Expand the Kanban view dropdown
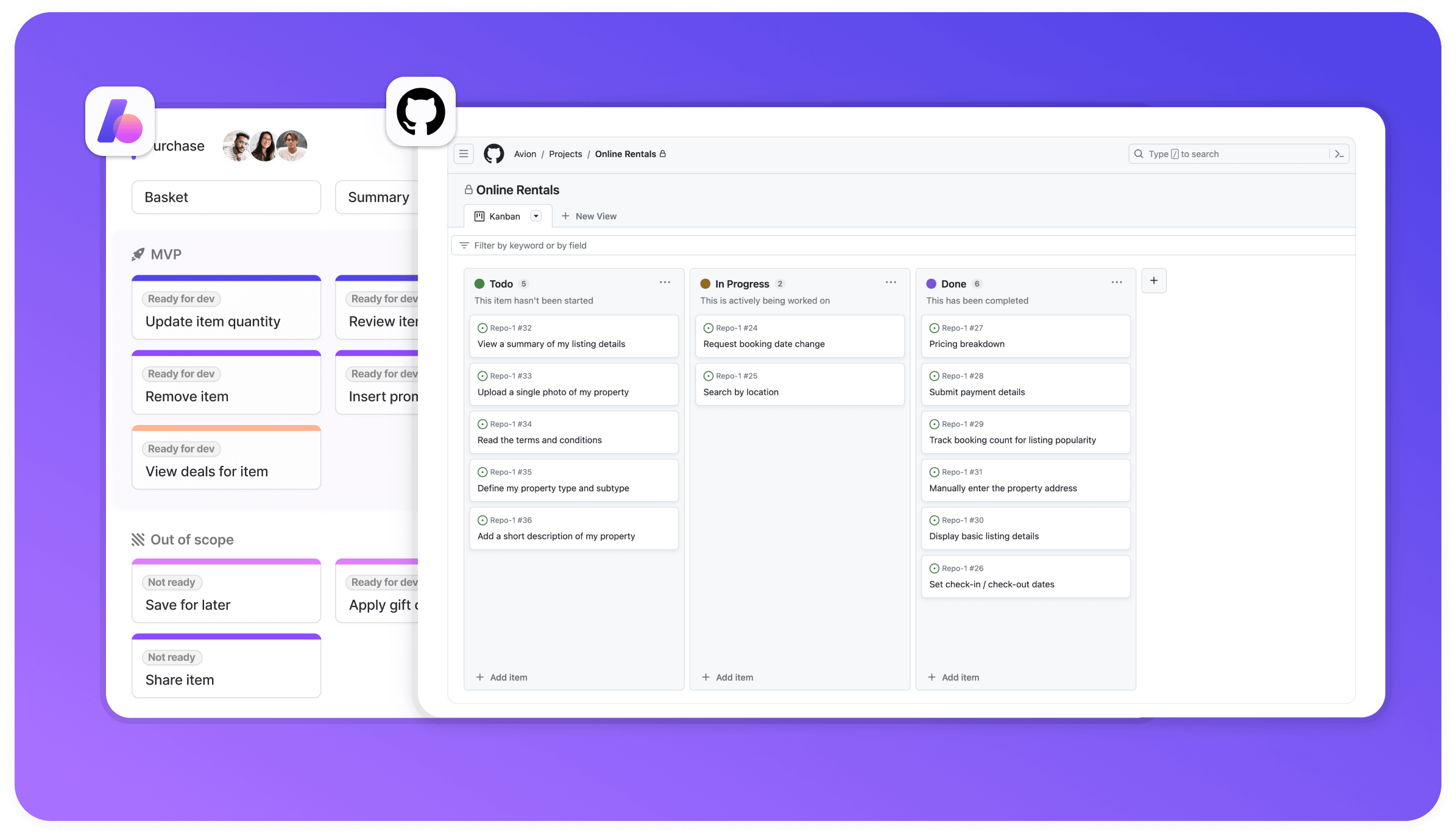Image resolution: width=1456 pixels, height=838 pixels. pos(535,216)
